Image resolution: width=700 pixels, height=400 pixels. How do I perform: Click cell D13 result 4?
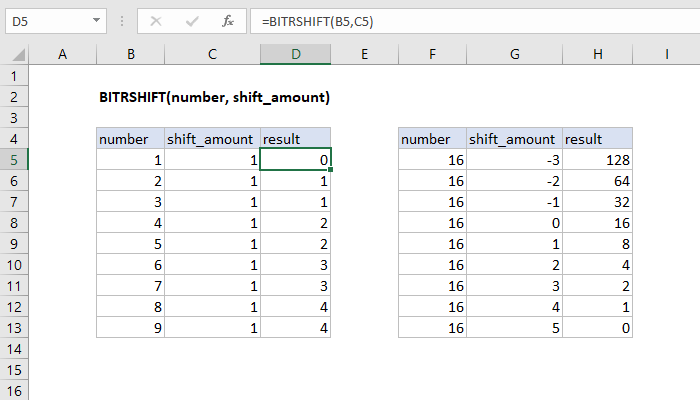pyautogui.click(x=296, y=328)
